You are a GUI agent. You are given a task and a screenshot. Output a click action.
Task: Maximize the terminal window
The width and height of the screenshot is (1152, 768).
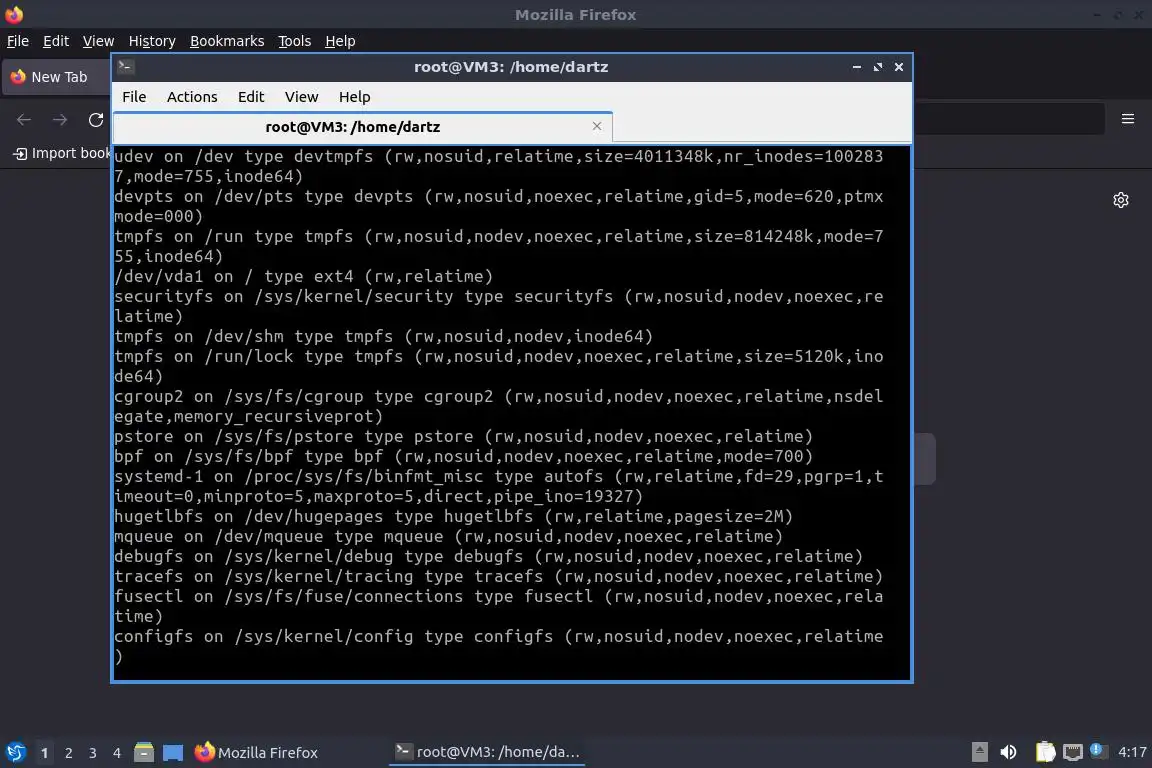[877, 67]
